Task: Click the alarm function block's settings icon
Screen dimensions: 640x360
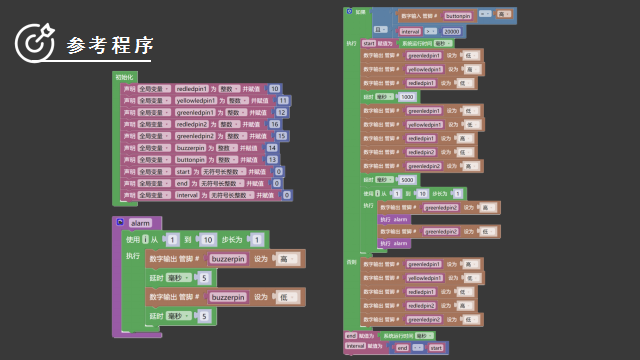Action: coord(120,222)
